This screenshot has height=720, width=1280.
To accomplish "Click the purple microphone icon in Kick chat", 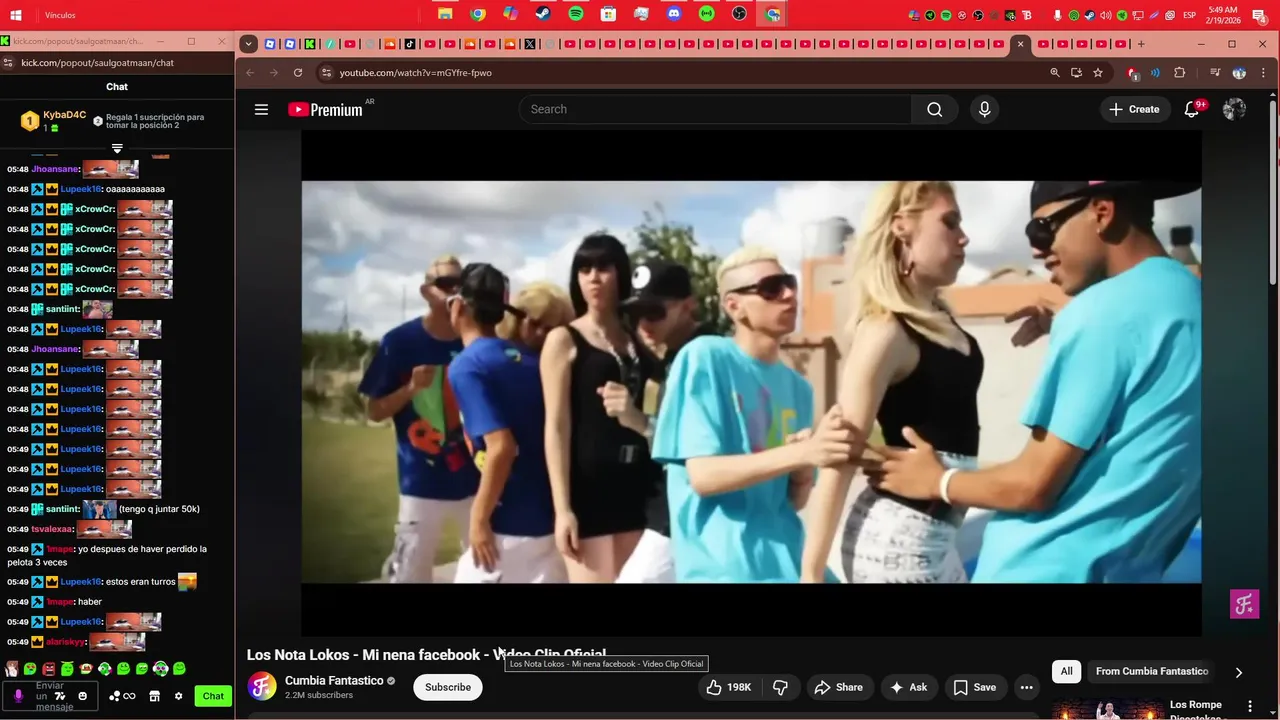I will pyautogui.click(x=18, y=696).
